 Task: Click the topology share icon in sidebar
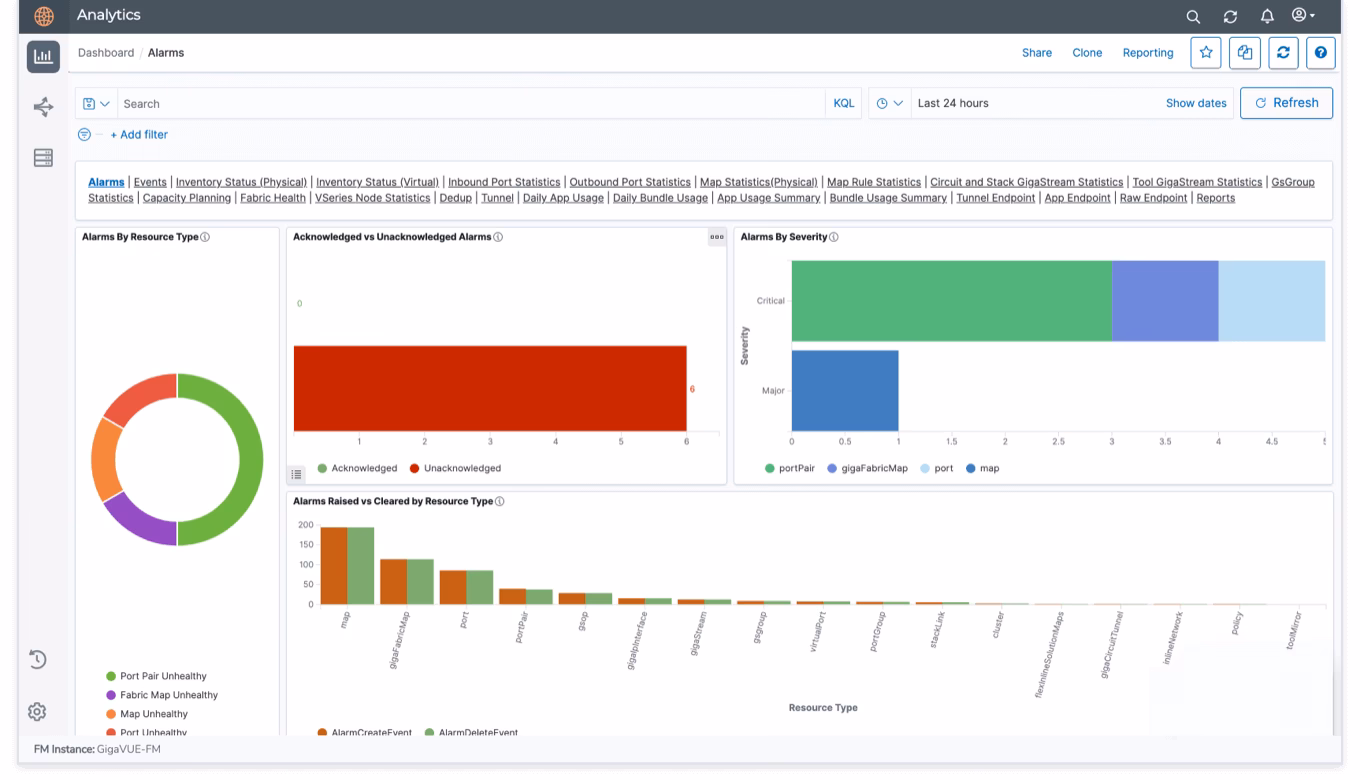pos(42,107)
